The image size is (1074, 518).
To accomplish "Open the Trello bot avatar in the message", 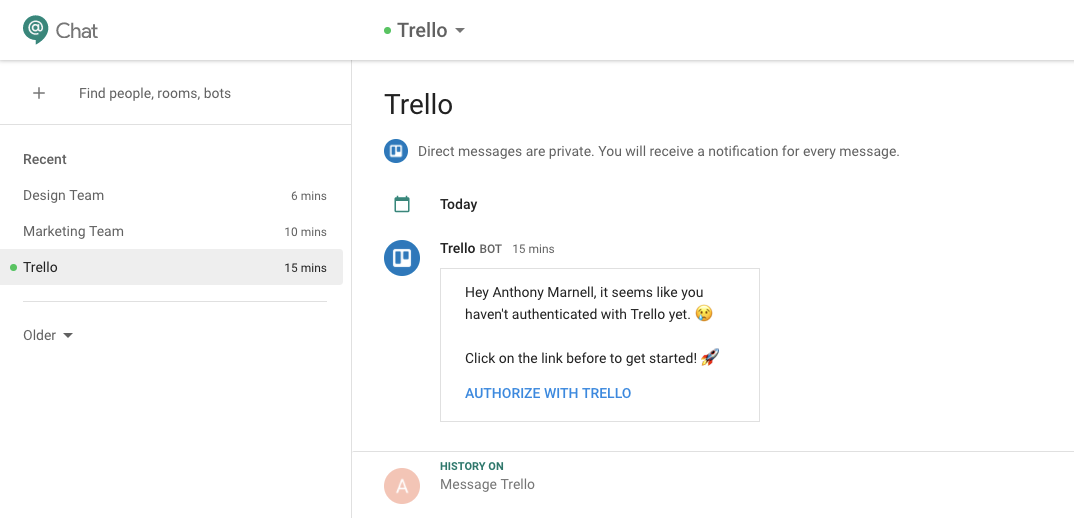I will tap(402, 258).
